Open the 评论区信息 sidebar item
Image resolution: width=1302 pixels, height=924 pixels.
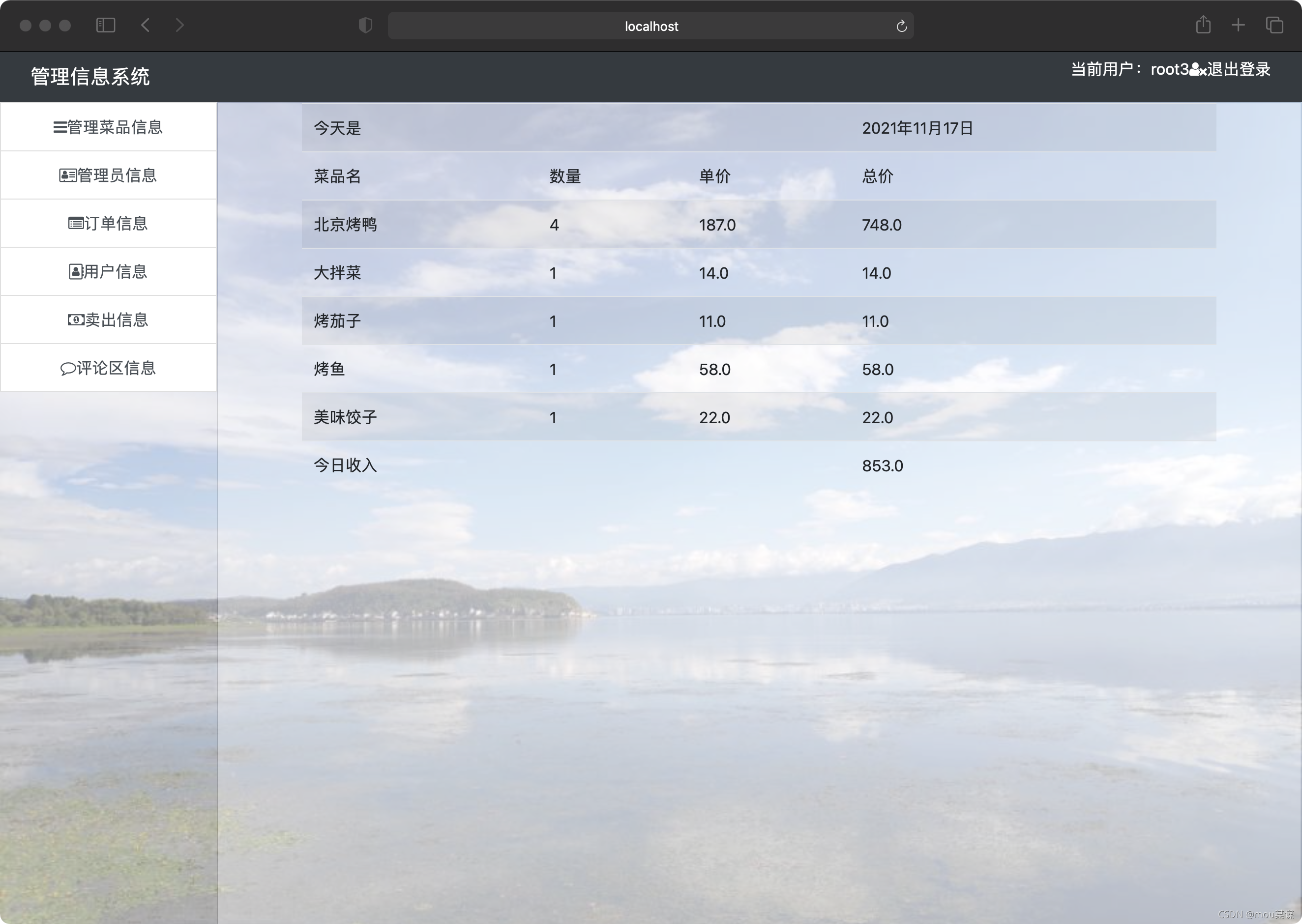coord(108,368)
